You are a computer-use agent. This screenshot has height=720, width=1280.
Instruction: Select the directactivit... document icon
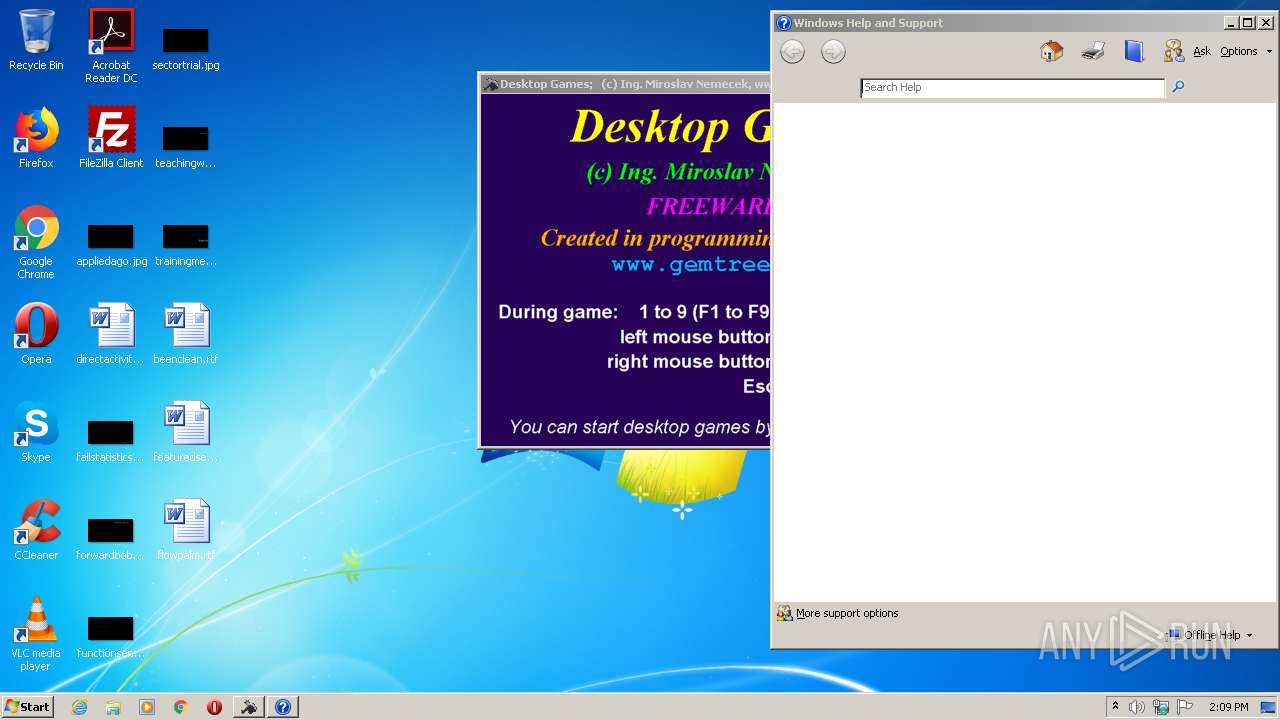click(111, 334)
